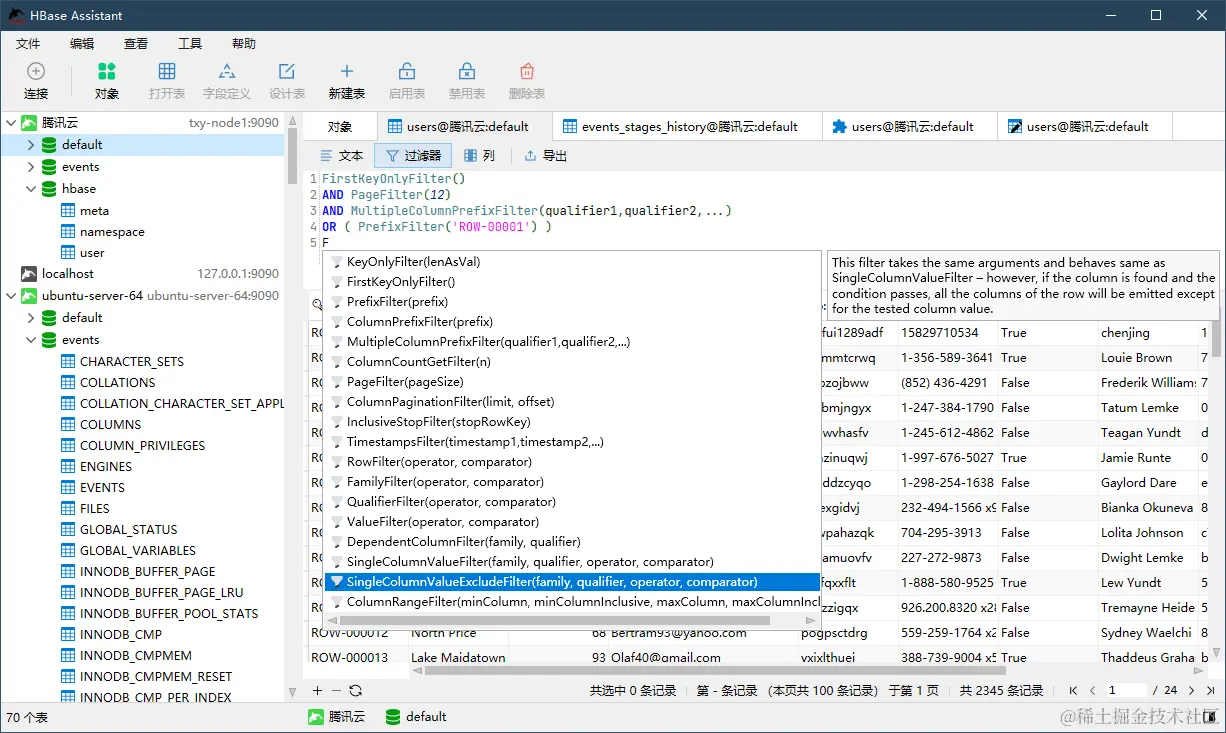Click the localhost connection icon
The height and width of the screenshot is (733, 1226).
point(29,273)
